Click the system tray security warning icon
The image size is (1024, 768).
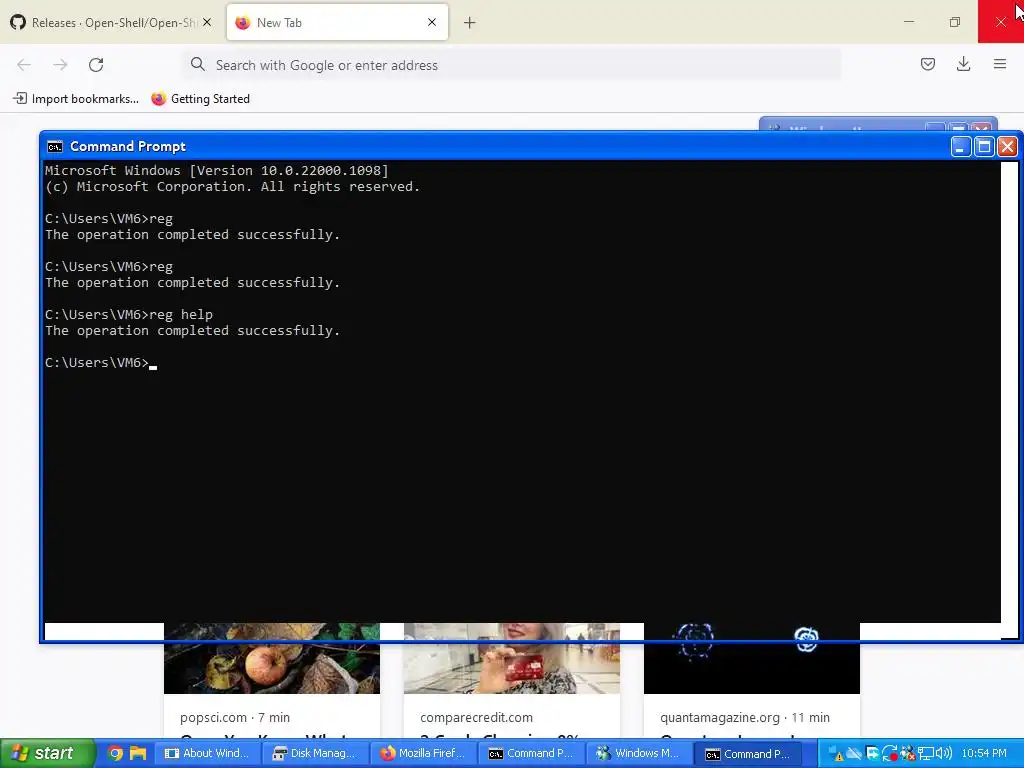[x=837, y=754]
